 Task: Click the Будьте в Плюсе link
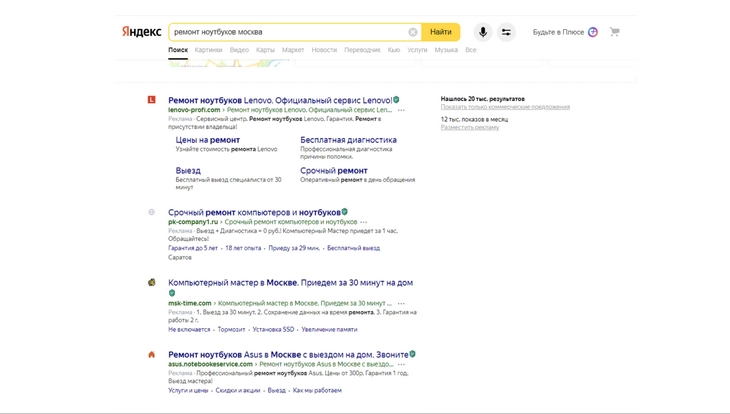[x=558, y=32]
